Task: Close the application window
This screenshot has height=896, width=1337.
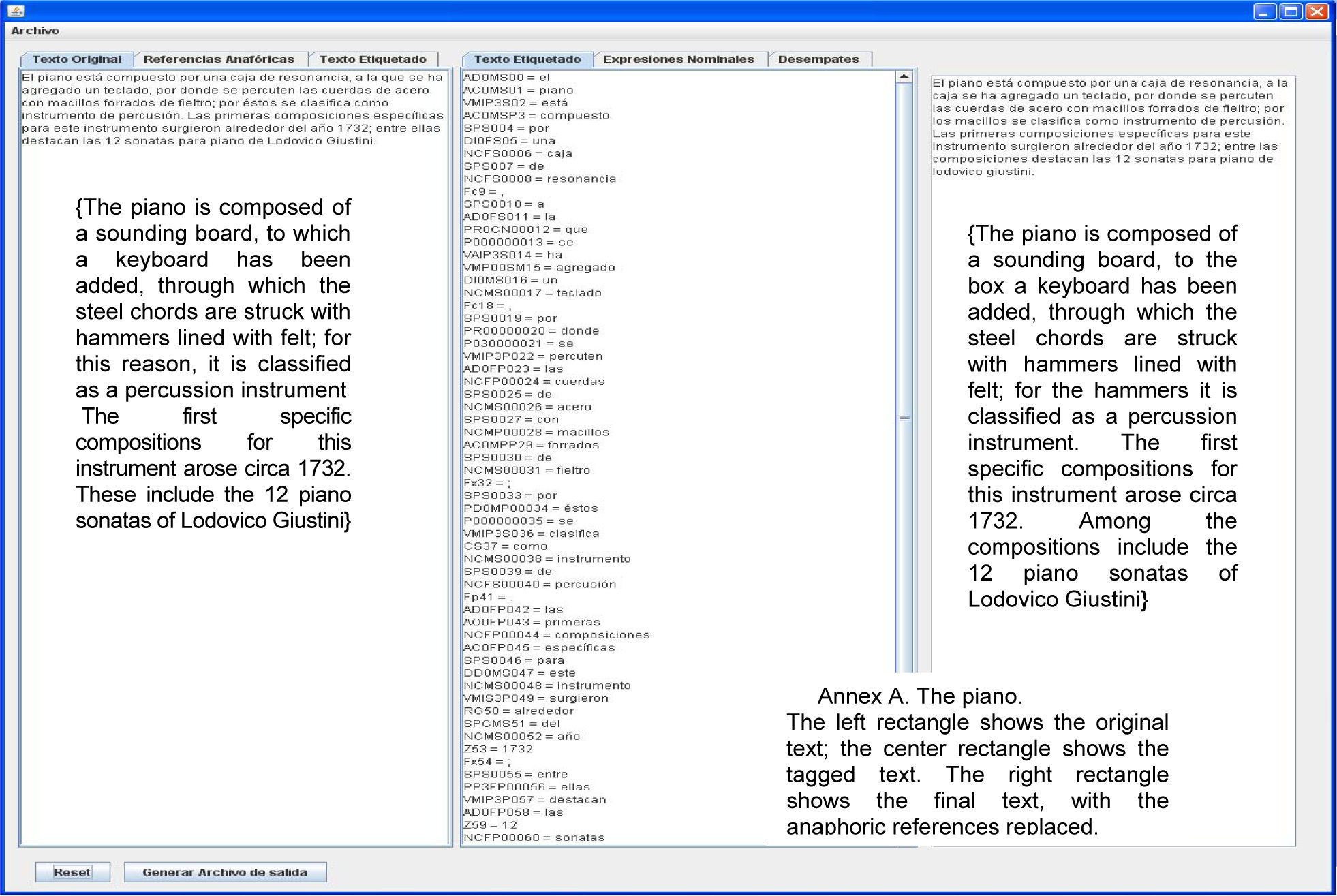Action: pos(1317,12)
